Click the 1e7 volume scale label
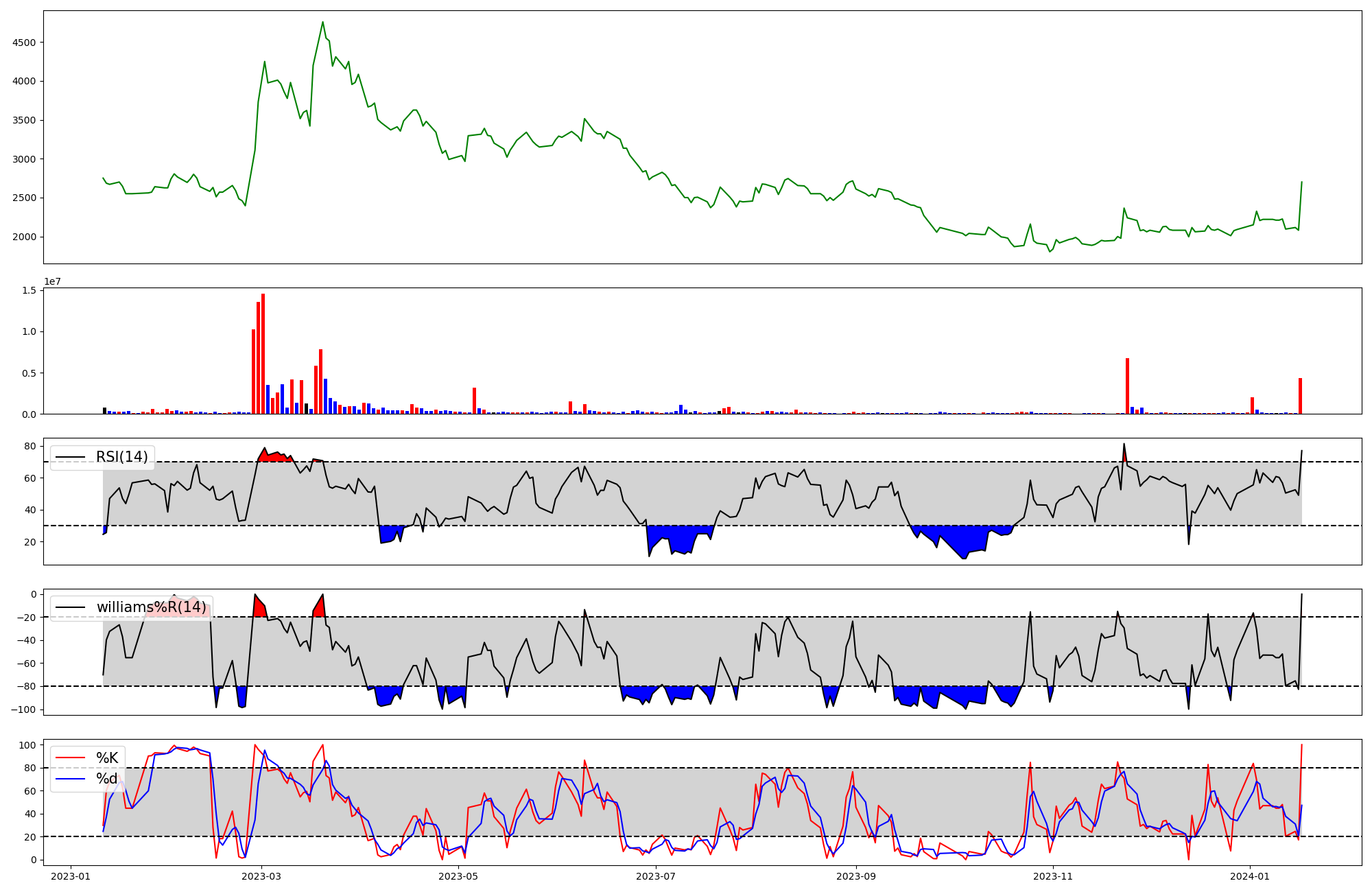This screenshot has width=1372, height=892. [52, 282]
